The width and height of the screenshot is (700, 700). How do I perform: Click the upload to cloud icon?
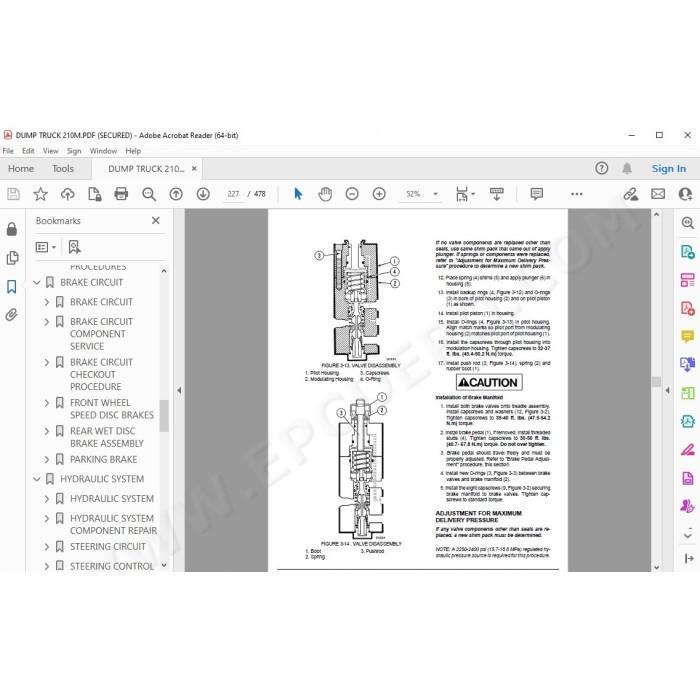point(67,194)
